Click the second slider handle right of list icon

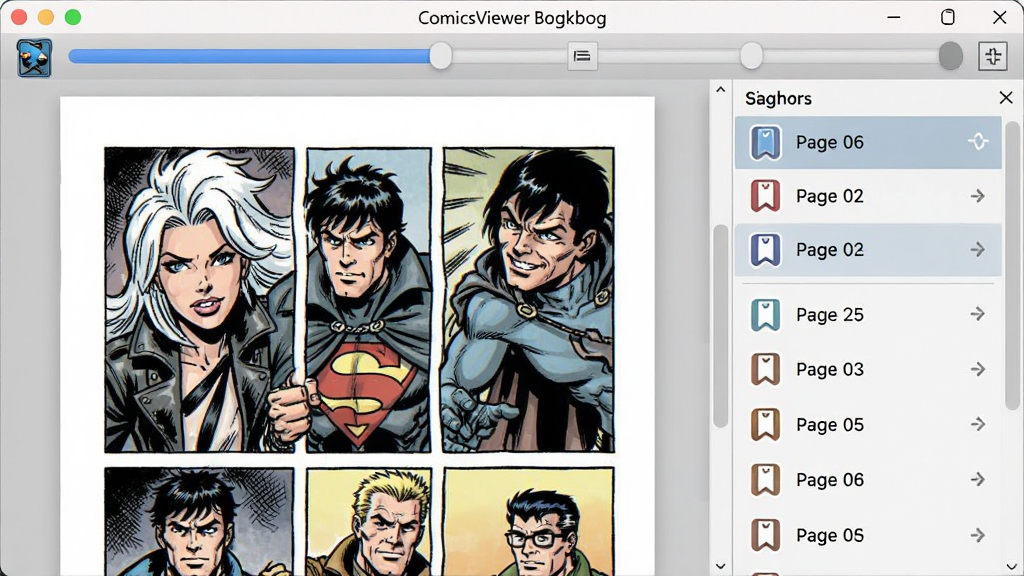(752, 56)
